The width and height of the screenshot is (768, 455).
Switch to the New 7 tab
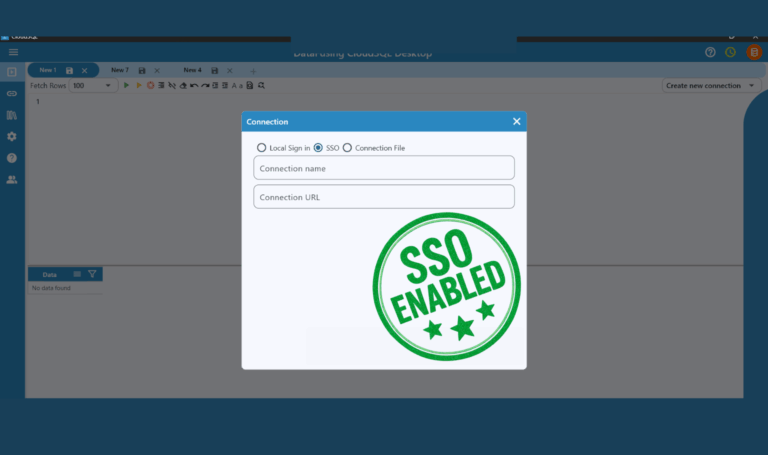[120, 70]
